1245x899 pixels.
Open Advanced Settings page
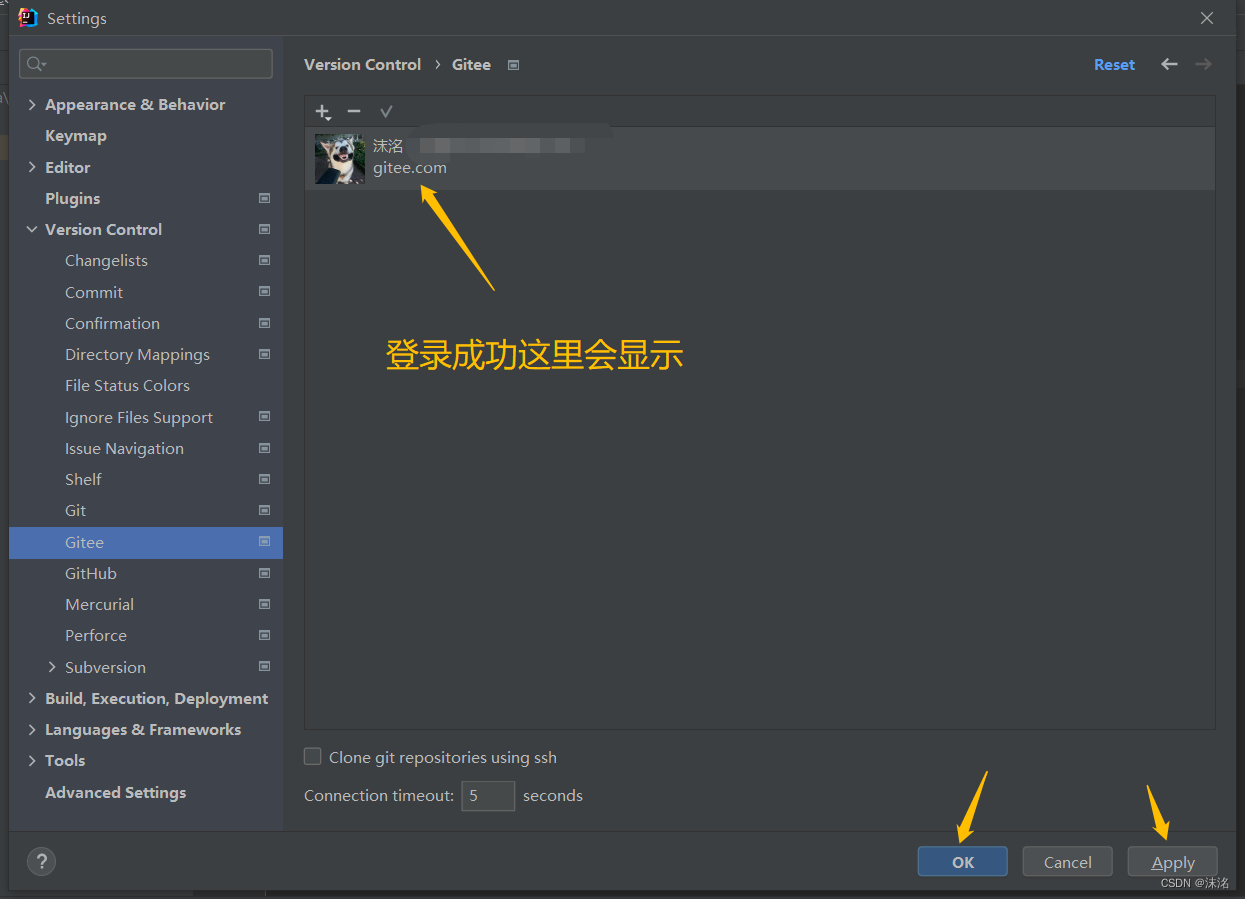116,792
